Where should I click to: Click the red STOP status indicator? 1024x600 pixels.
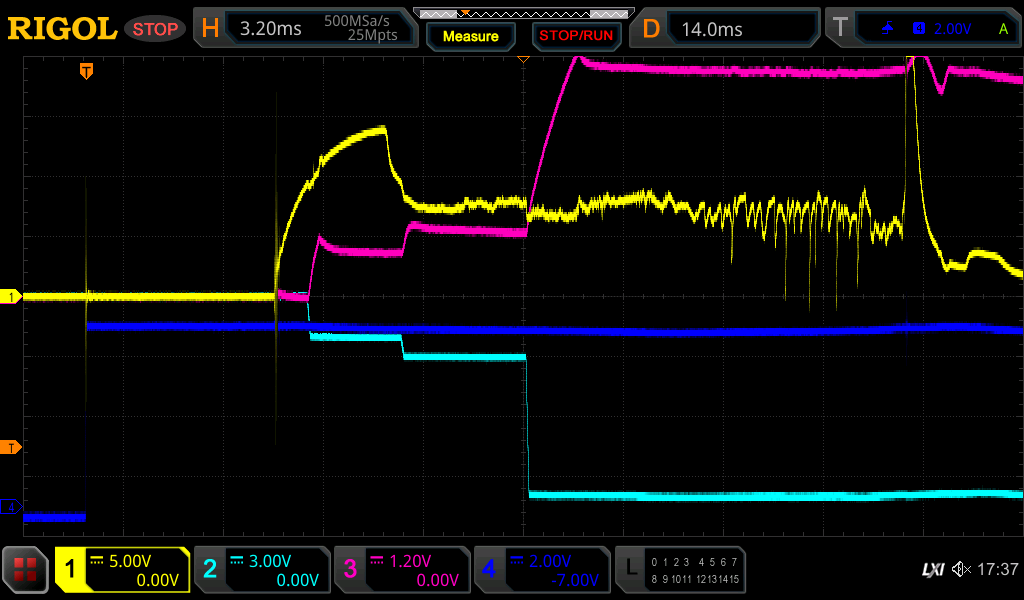pyautogui.click(x=155, y=29)
